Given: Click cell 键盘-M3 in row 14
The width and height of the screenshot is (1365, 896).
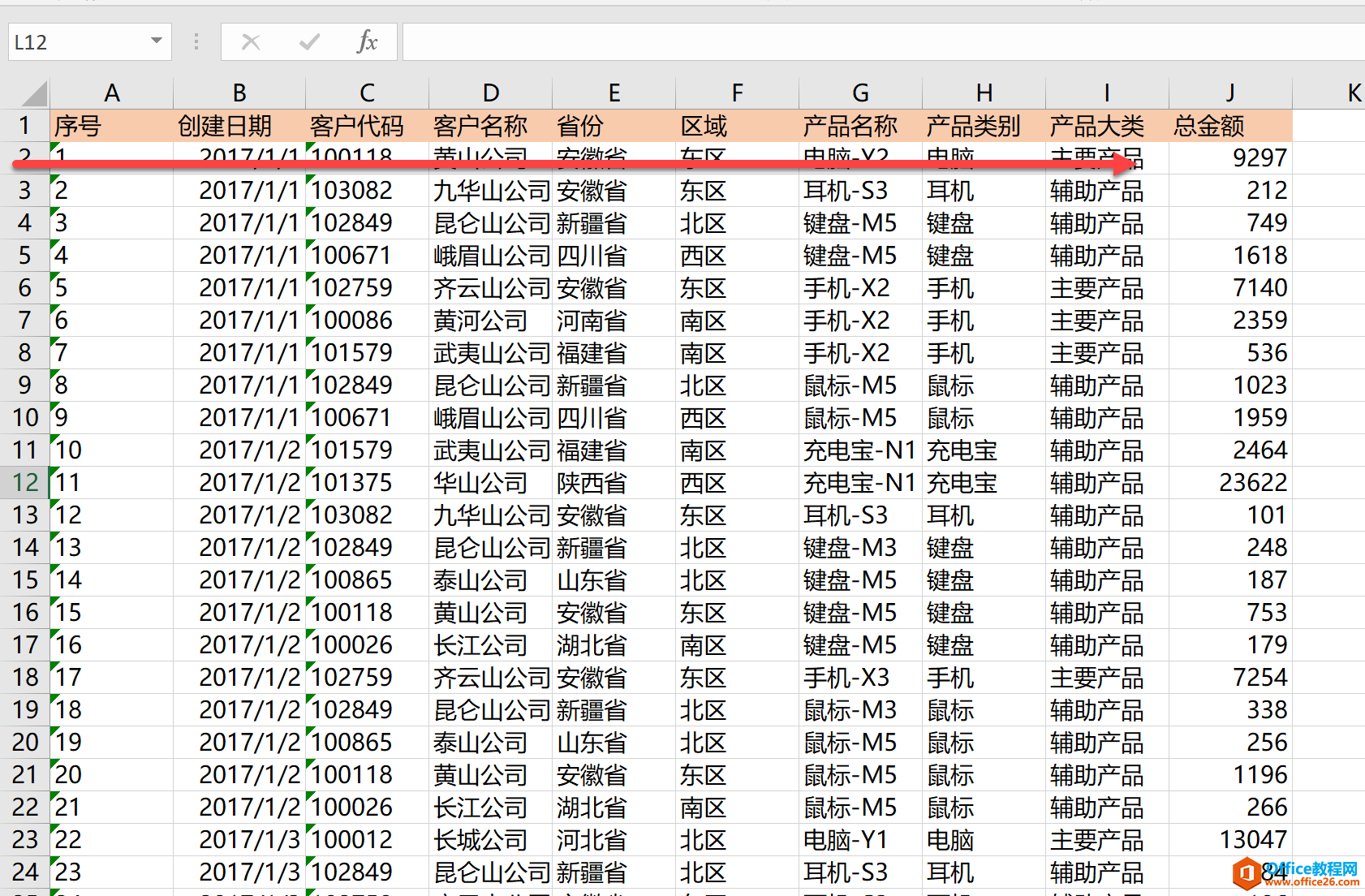Looking at the screenshot, I should 861,548.
